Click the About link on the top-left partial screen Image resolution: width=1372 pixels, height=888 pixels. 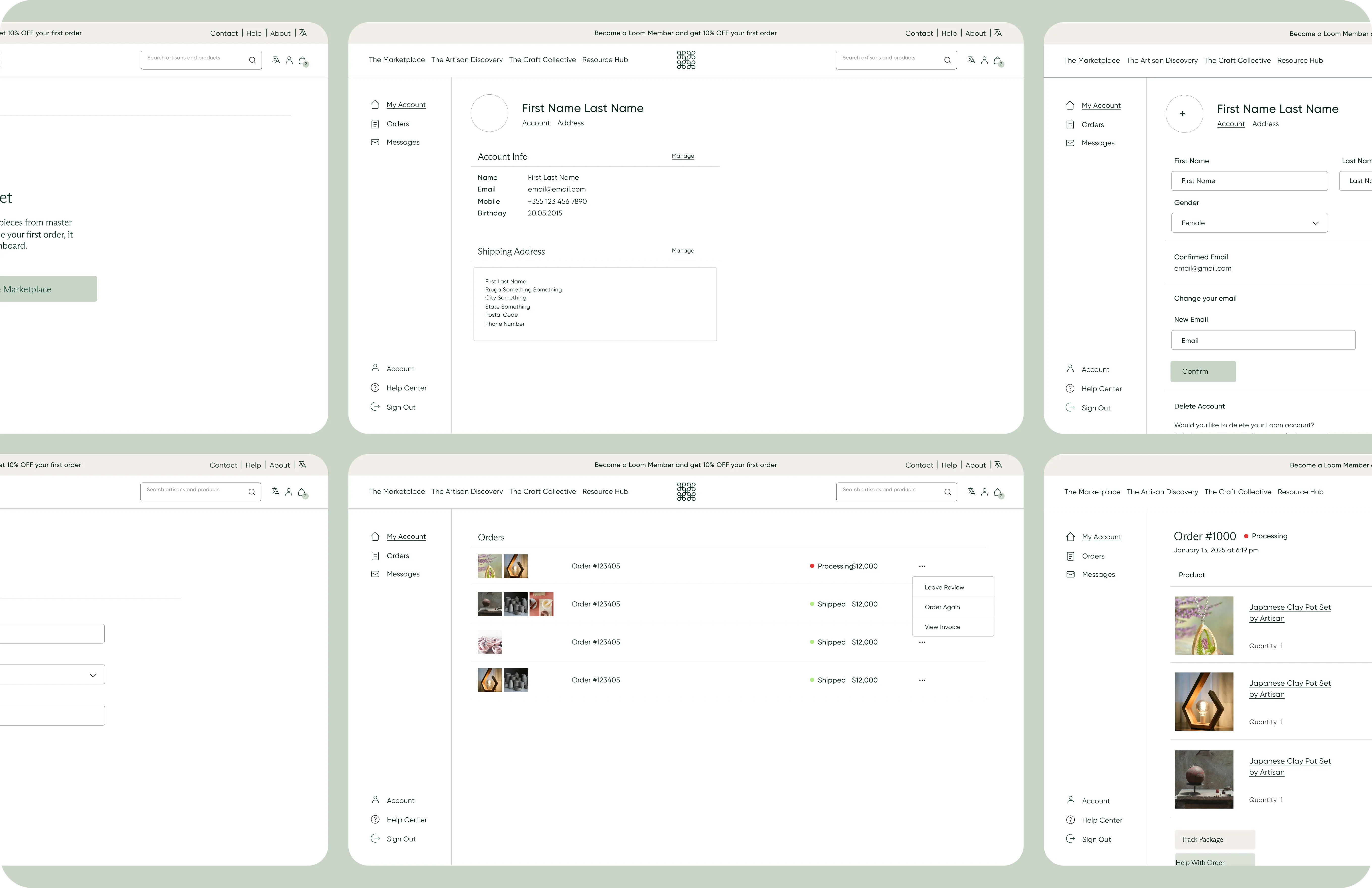280,34
